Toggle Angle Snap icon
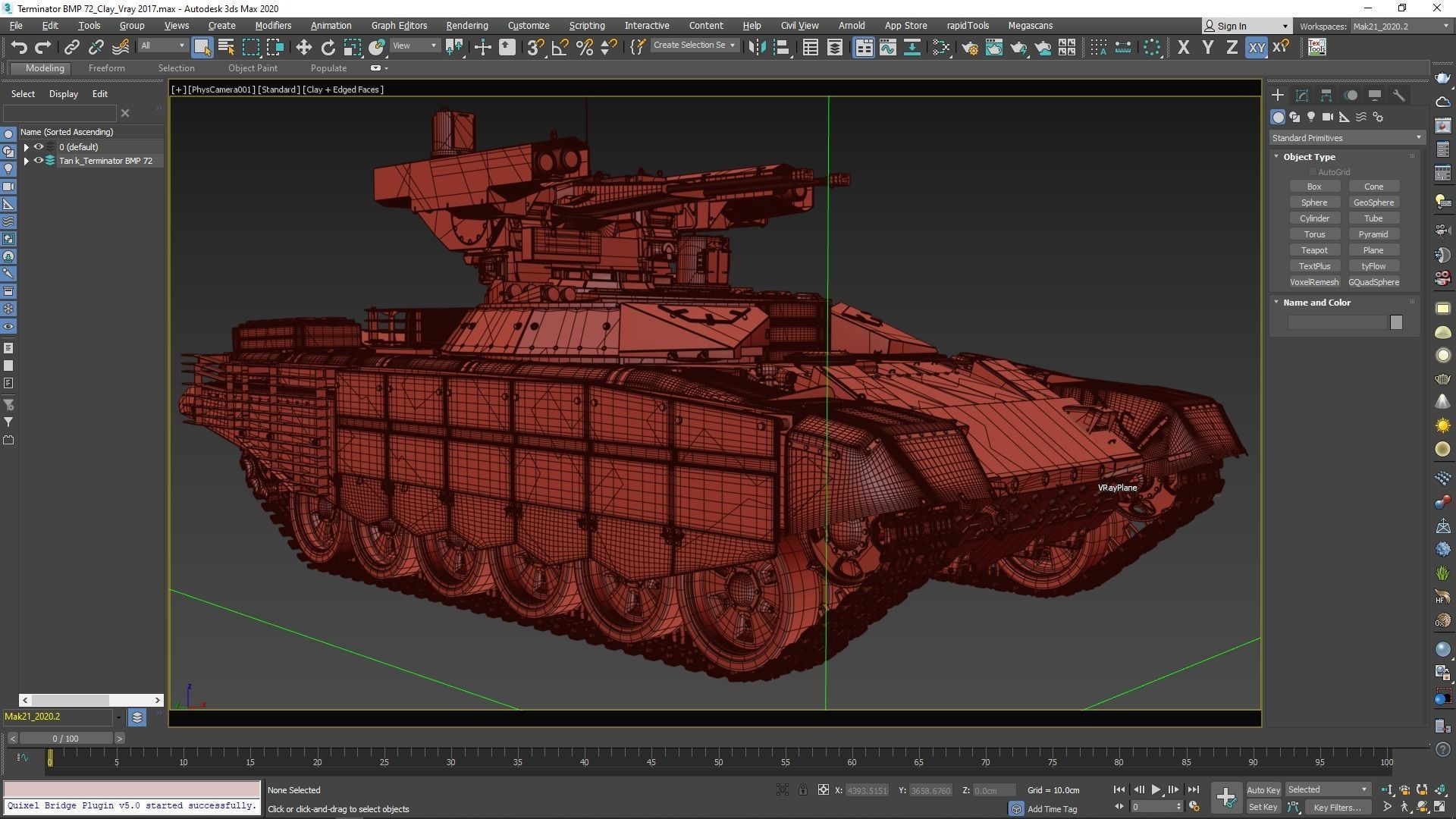This screenshot has width=1456, height=819. (560, 47)
